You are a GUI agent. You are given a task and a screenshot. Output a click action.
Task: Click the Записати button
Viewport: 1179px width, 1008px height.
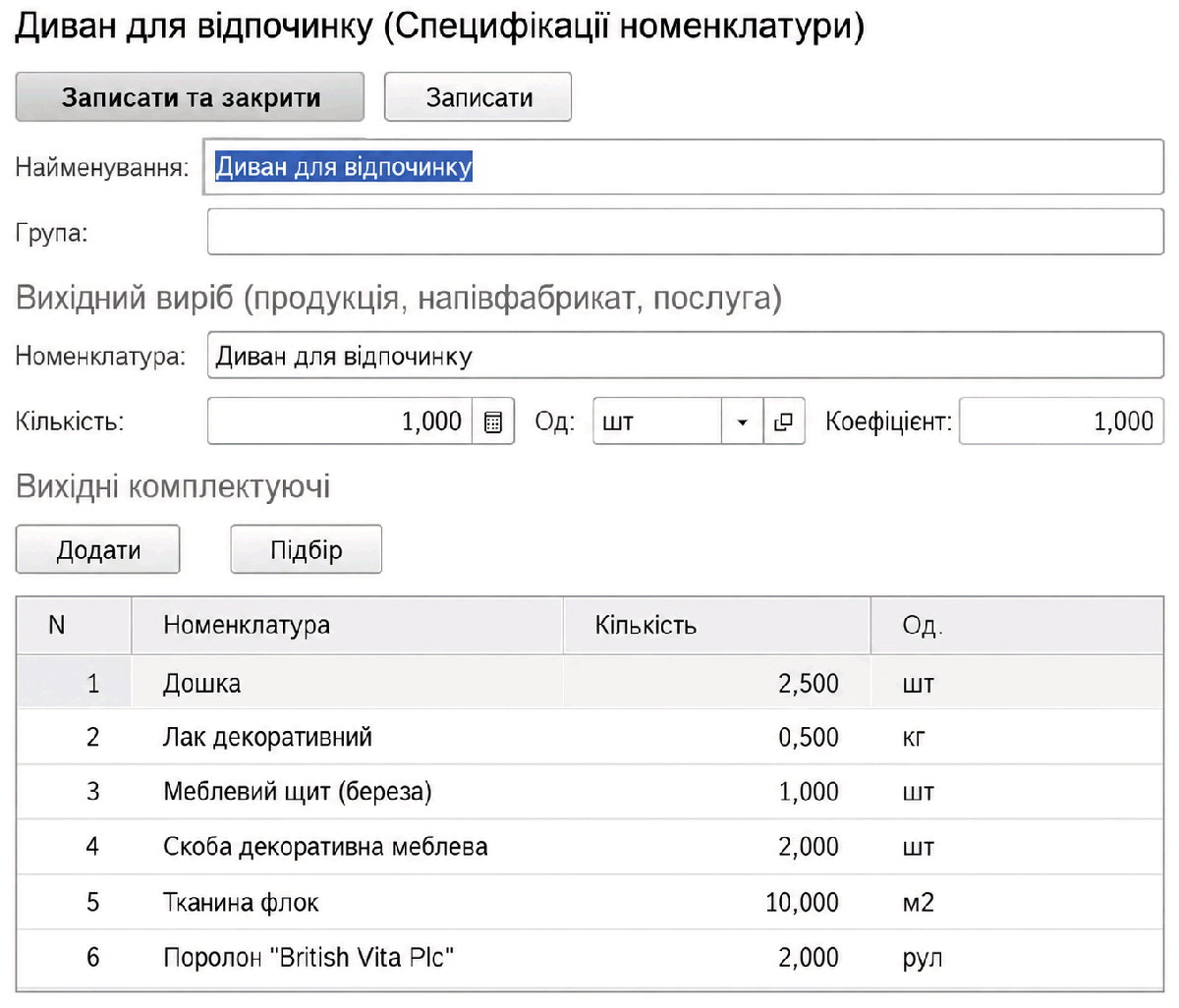(477, 97)
